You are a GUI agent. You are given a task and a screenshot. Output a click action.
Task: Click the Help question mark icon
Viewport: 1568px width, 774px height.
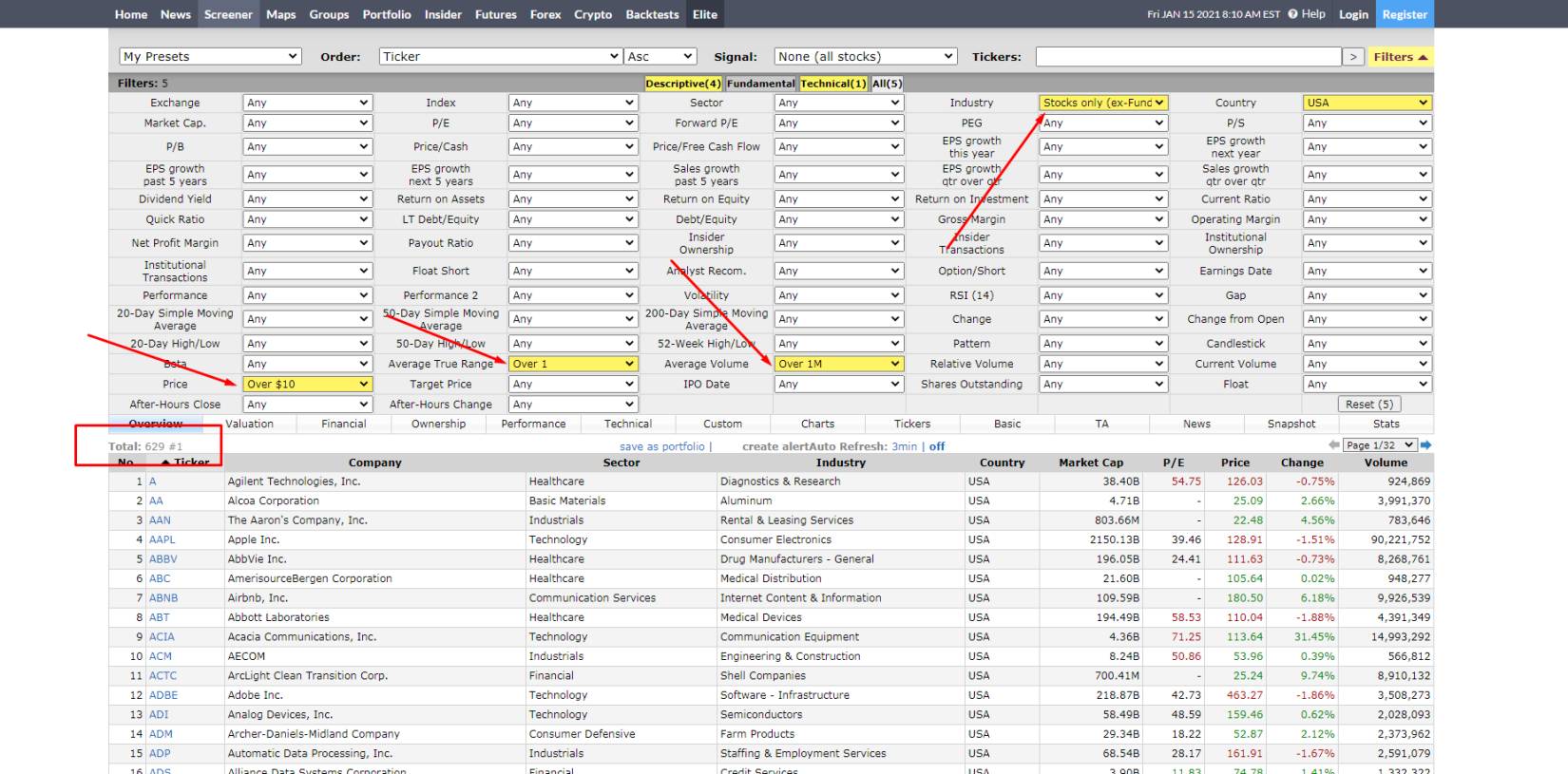pos(1293,14)
